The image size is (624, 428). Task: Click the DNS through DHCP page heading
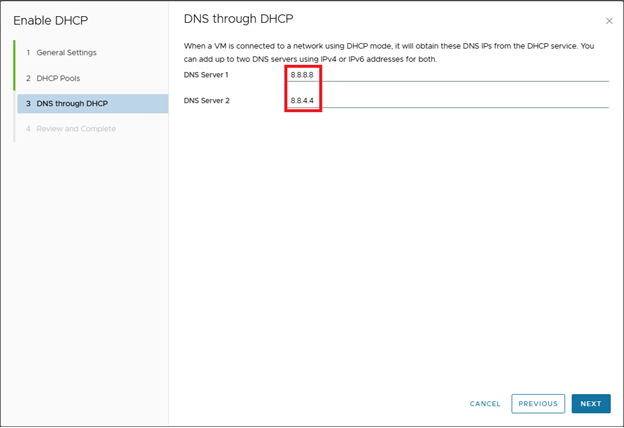pos(238,20)
